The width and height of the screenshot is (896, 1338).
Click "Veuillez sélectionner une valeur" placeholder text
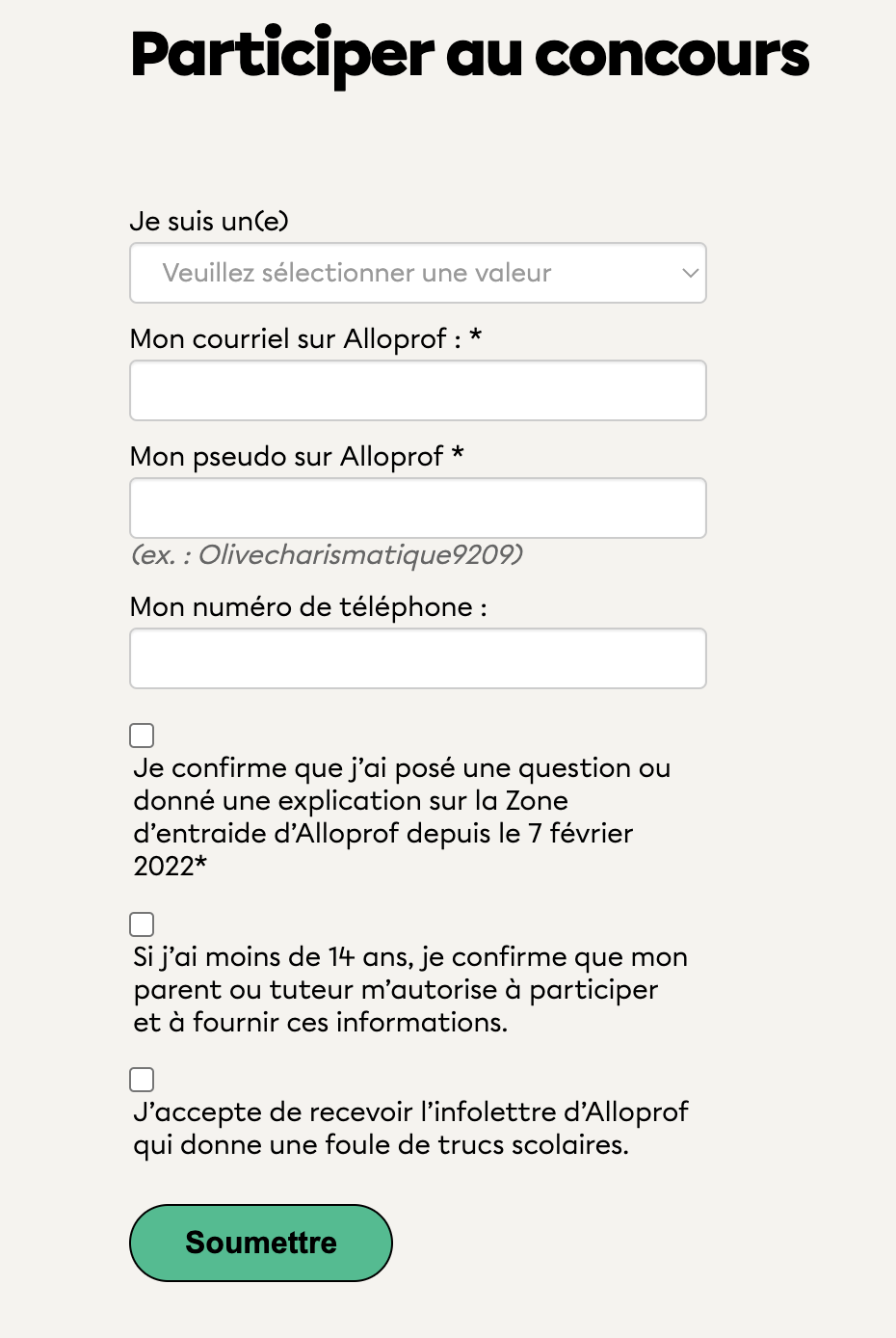(356, 273)
